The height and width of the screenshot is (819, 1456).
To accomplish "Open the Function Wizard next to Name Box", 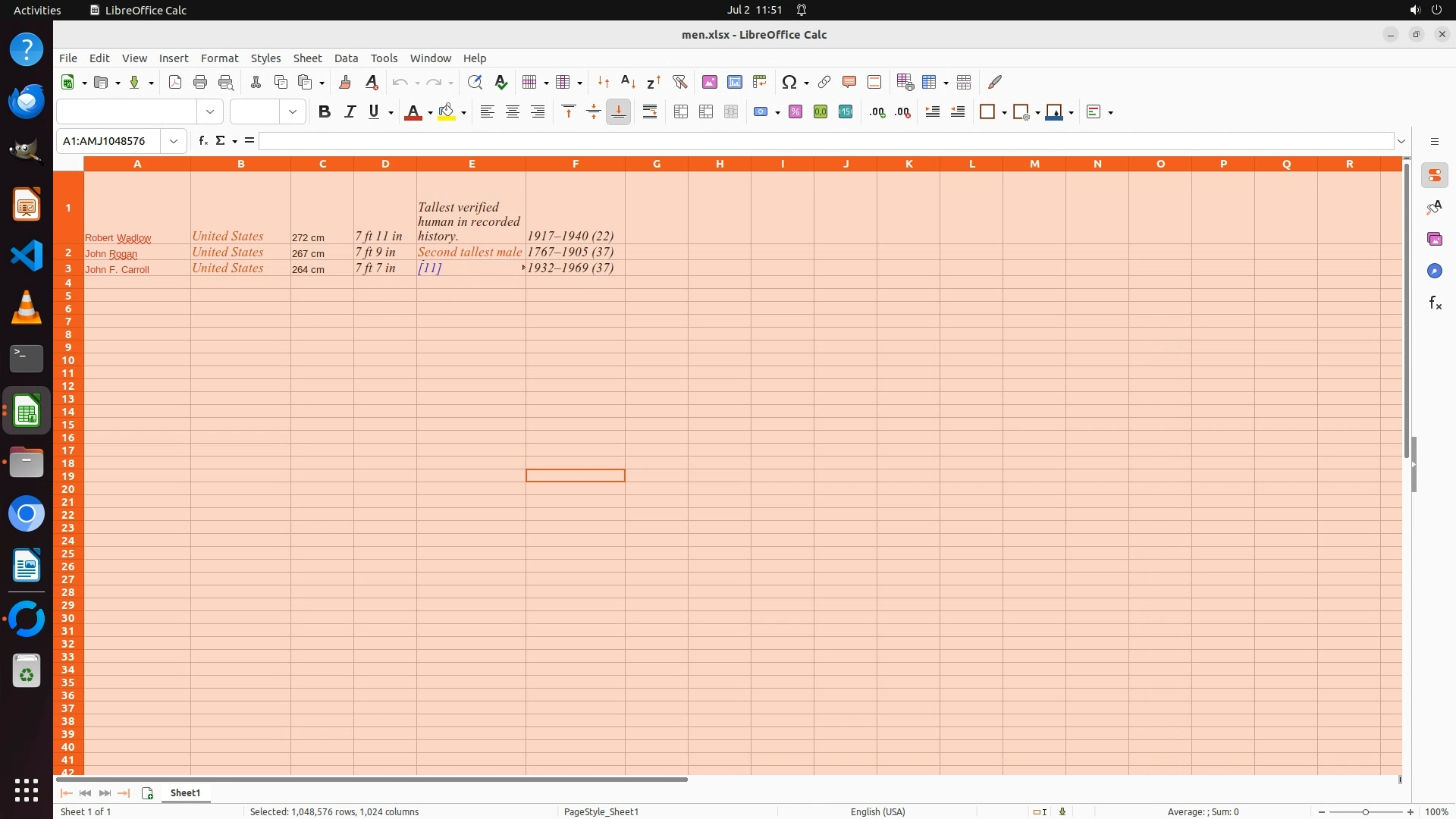I will [x=202, y=141].
